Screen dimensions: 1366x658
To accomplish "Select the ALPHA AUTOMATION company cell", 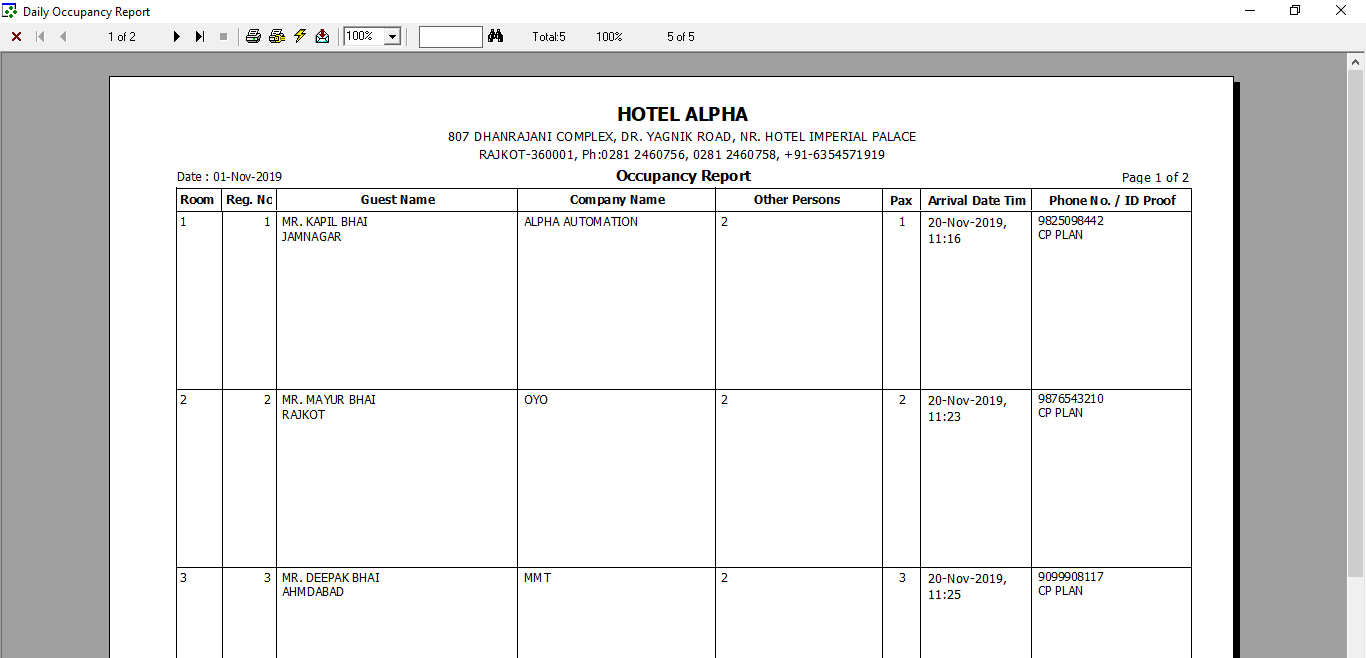I will (581, 222).
